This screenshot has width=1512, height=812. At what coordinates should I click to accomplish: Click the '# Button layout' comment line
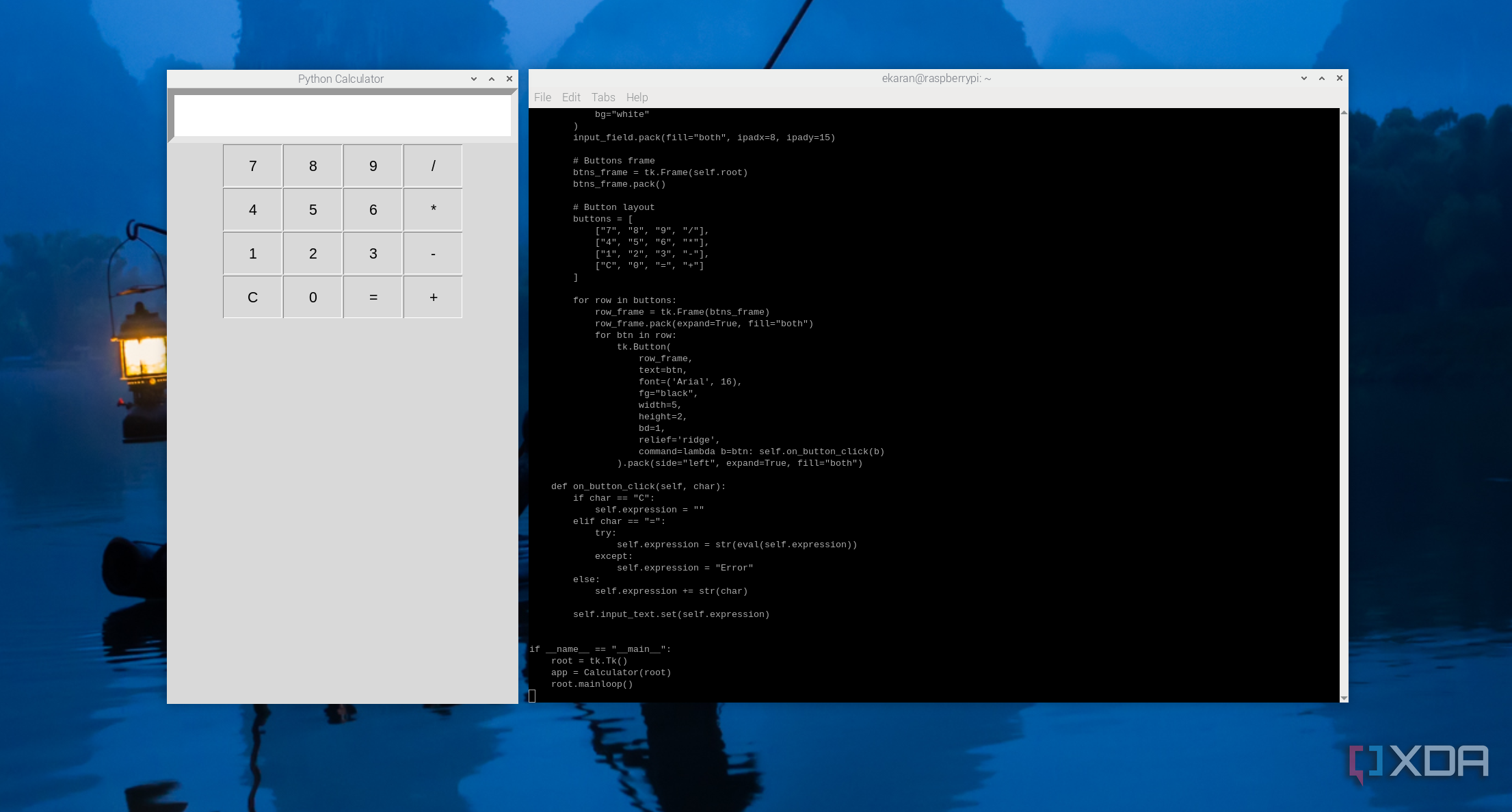click(x=613, y=207)
